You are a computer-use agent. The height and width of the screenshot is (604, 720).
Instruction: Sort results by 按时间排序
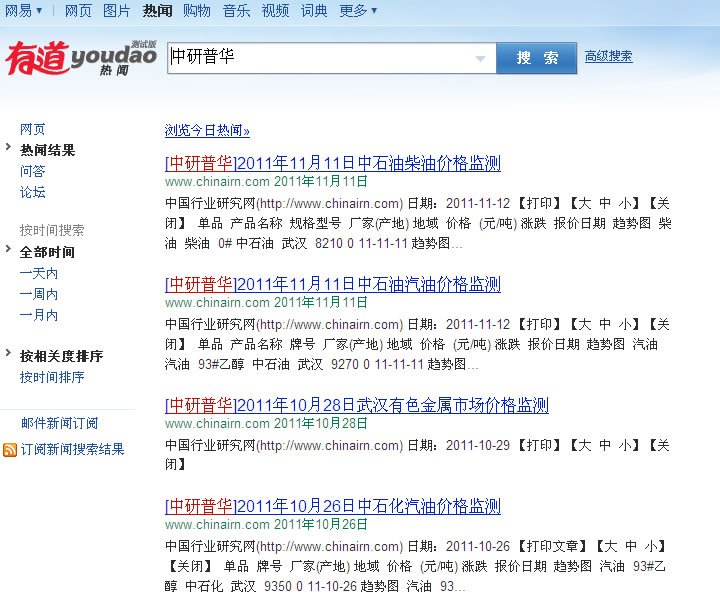click(x=52, y=377)
